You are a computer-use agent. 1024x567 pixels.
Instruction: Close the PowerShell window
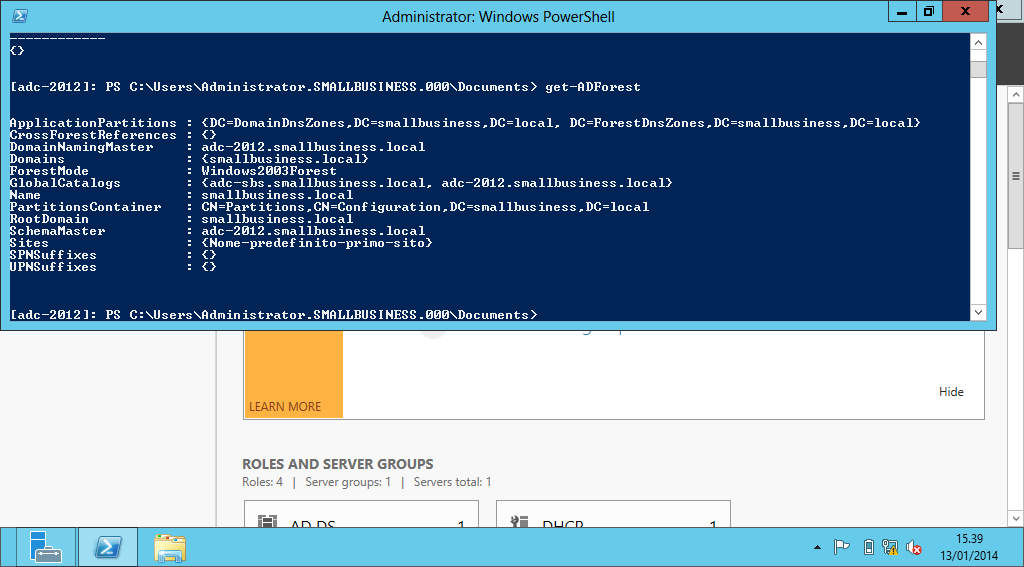[965, 11]
